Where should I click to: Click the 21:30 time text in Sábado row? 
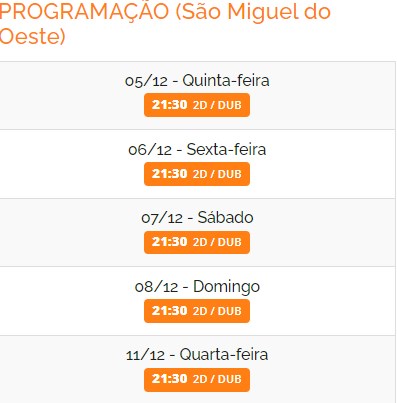(x=170, y=242)
